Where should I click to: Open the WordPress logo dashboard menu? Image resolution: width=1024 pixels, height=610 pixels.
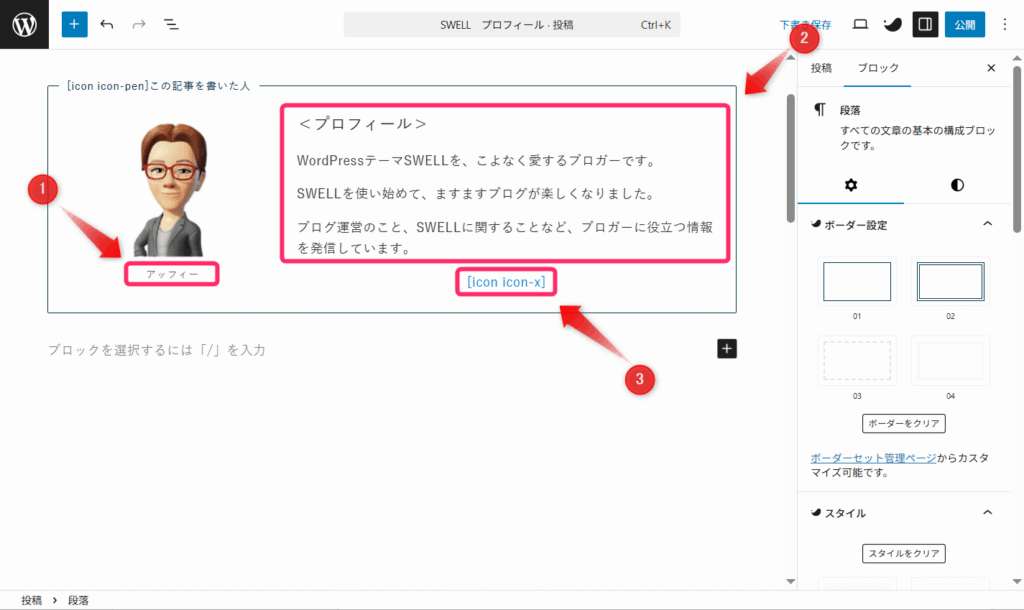[24, 24]
